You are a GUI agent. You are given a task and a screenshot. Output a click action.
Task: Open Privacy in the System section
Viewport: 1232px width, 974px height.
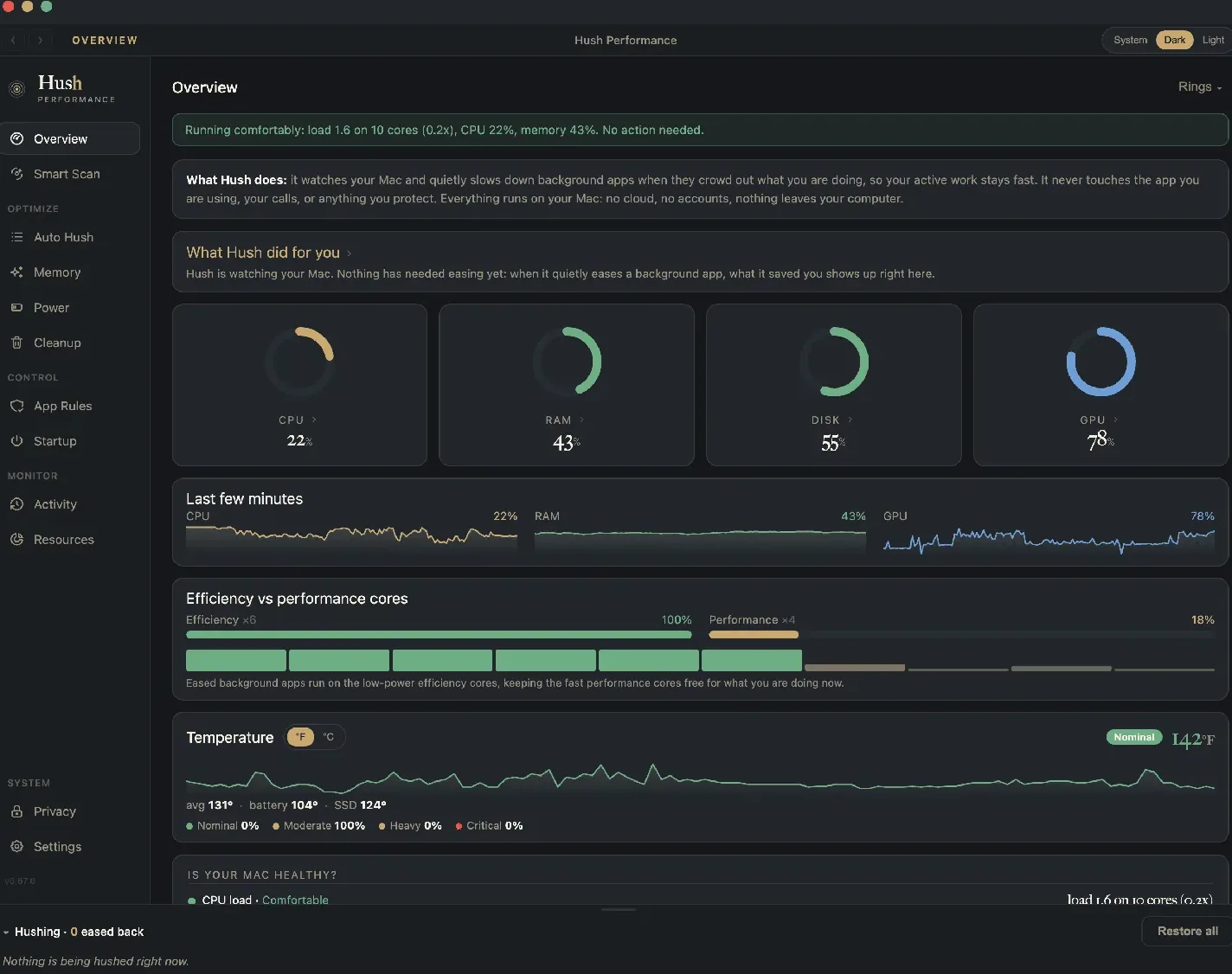(x=70, y=811)
